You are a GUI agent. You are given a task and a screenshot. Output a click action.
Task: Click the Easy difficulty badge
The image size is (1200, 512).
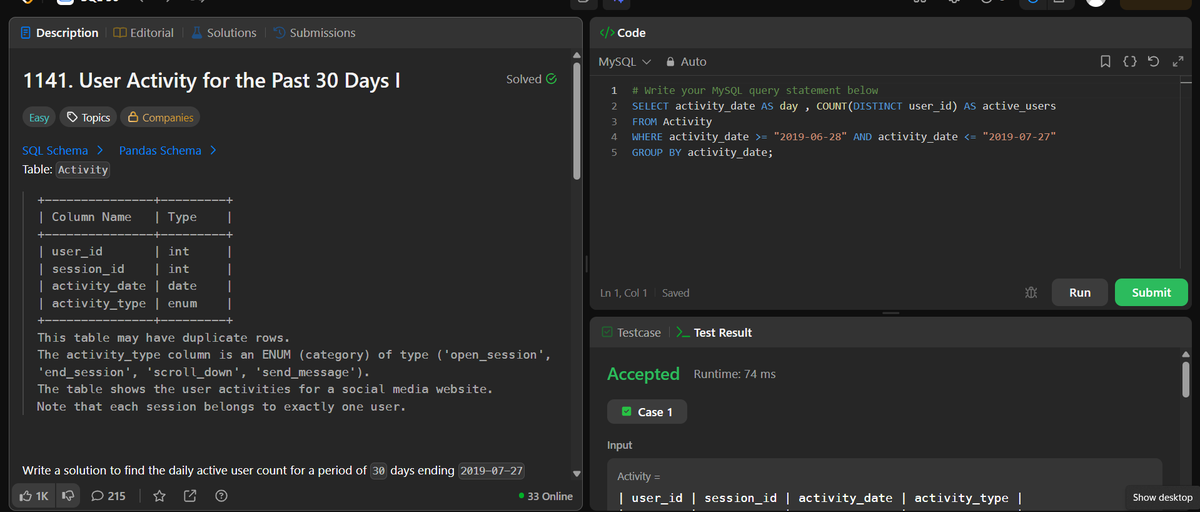coord(38,117)
